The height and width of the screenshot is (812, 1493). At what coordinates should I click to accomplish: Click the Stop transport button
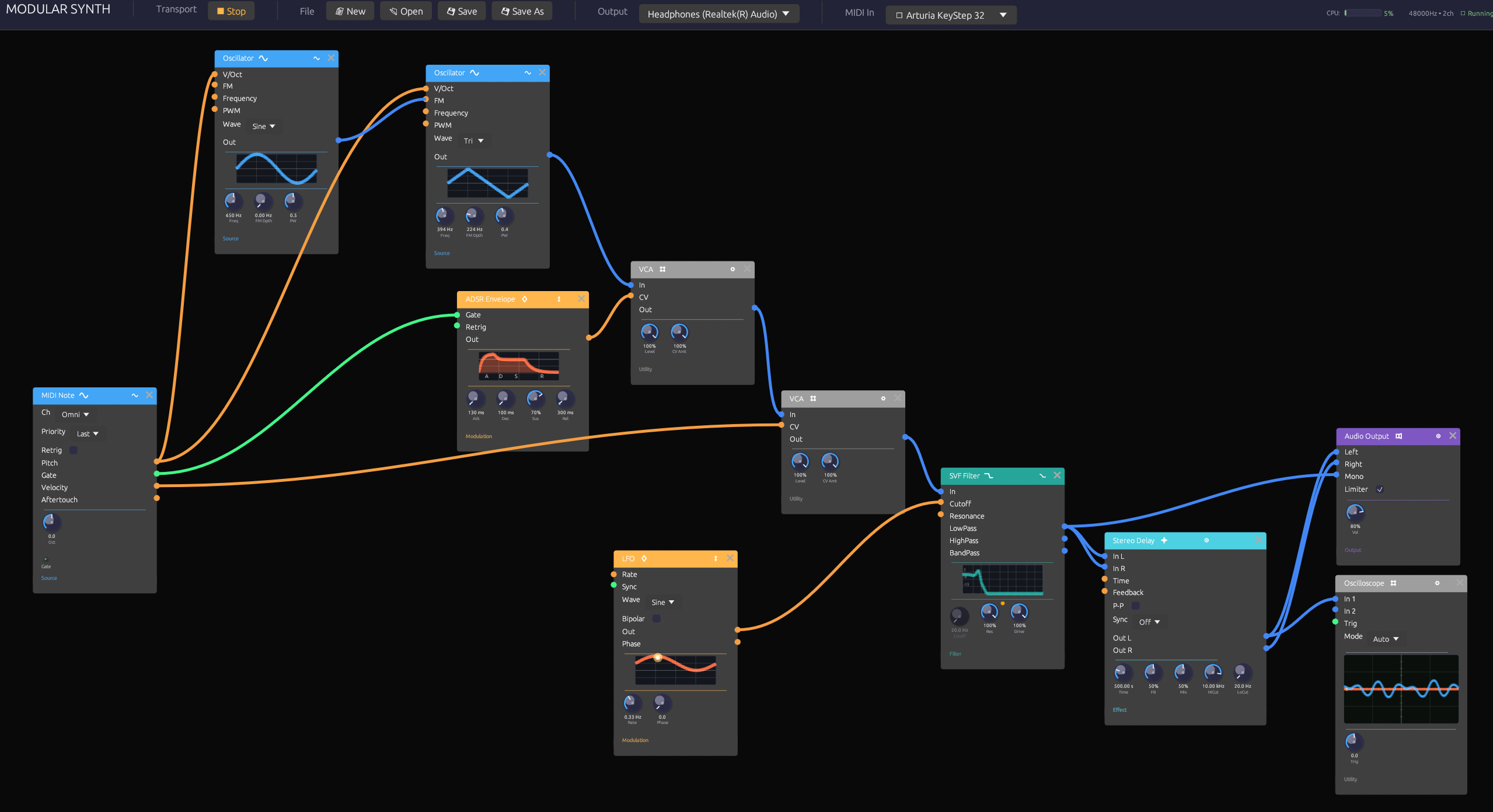231,11
